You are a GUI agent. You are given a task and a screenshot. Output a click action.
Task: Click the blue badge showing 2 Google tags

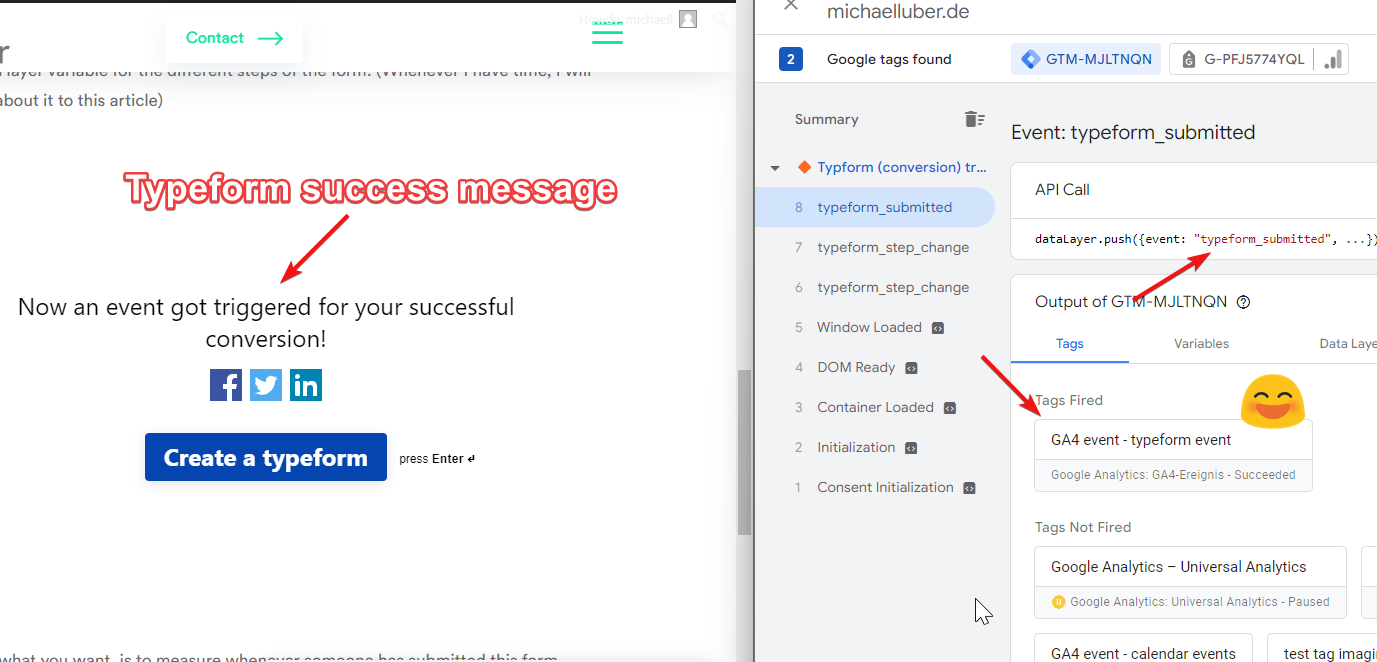(791, 59)
